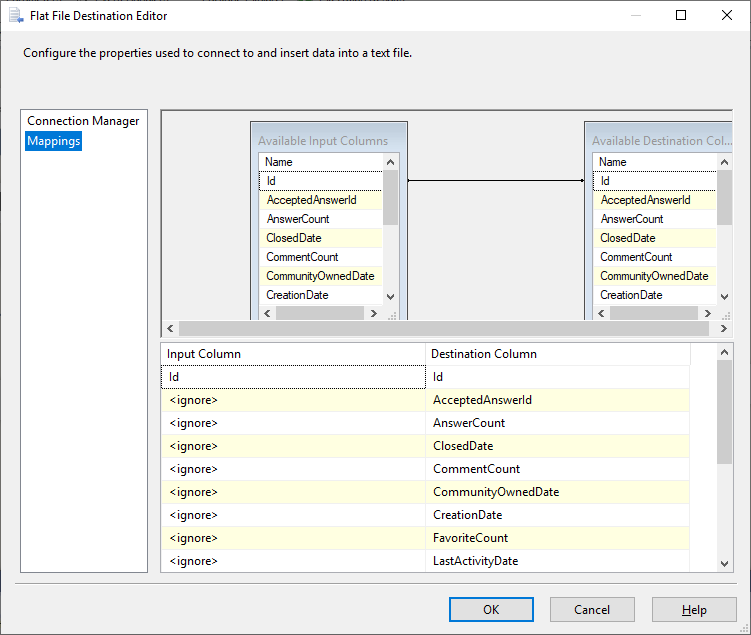This screenshot has height=635, width=751.
Task: Open input dropdown for ClosedDate mapping row
Action: (293, 446)
